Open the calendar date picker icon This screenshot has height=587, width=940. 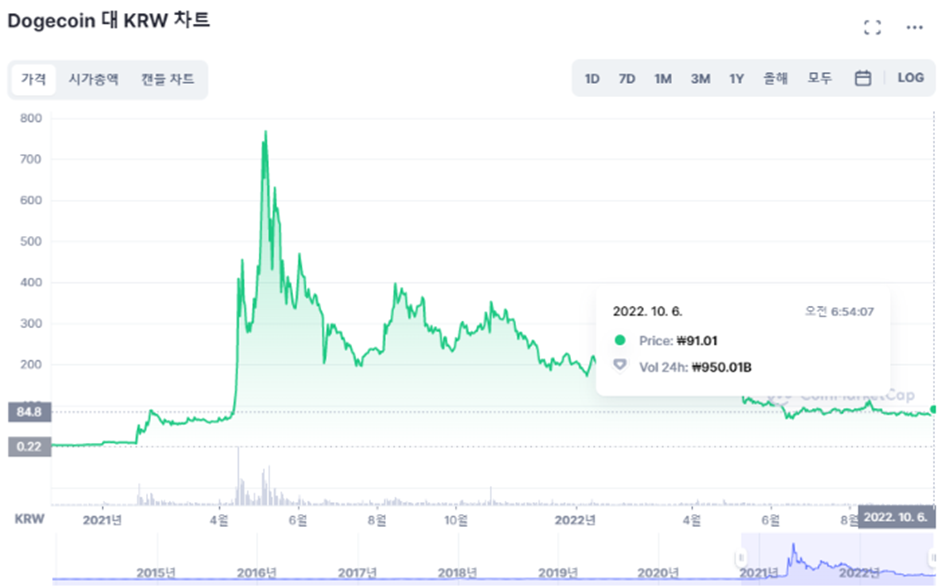pyautogui.click(x=863, y=78)
